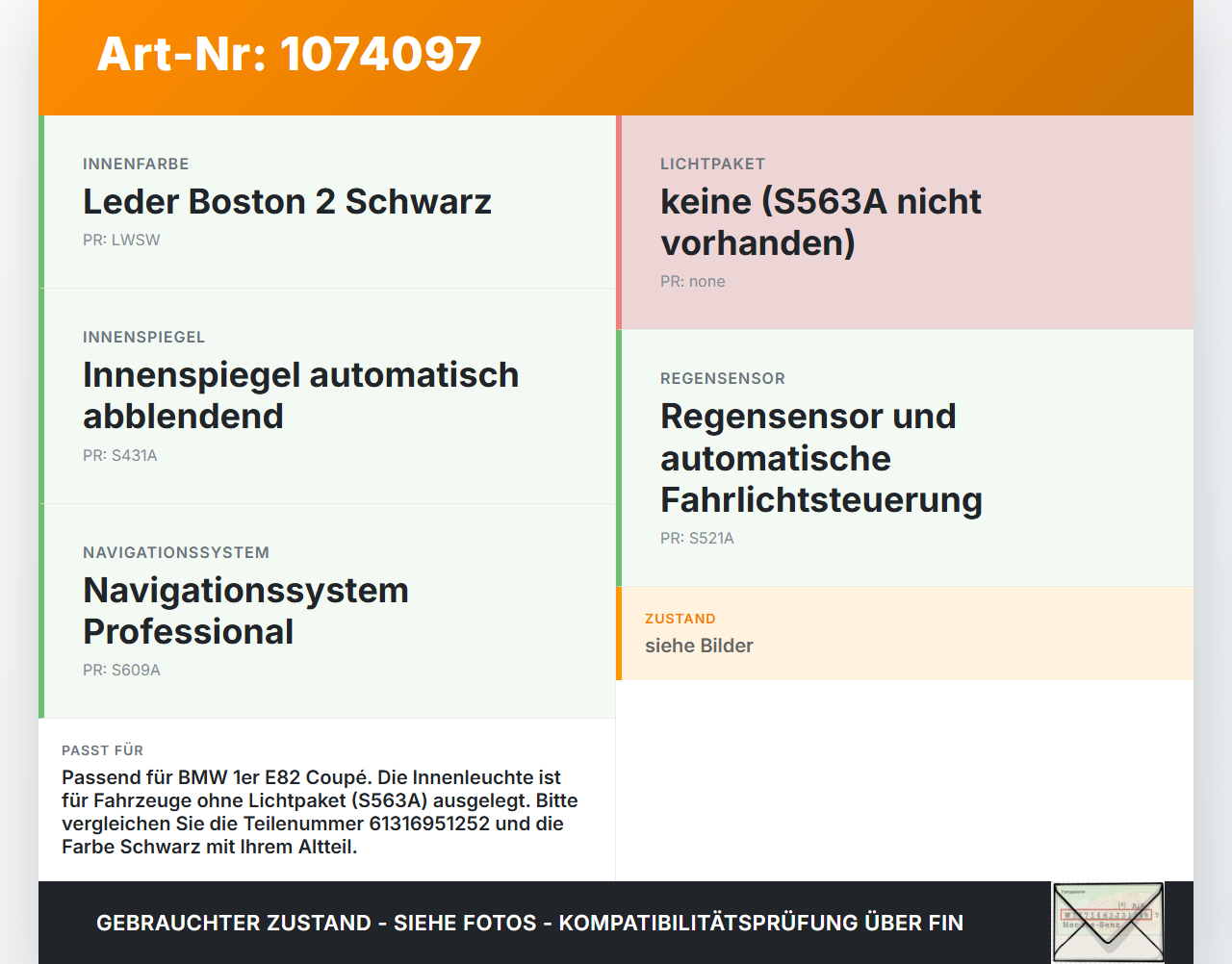
Task: Click the PR: S521A code
Action: (x=697, y=539)
